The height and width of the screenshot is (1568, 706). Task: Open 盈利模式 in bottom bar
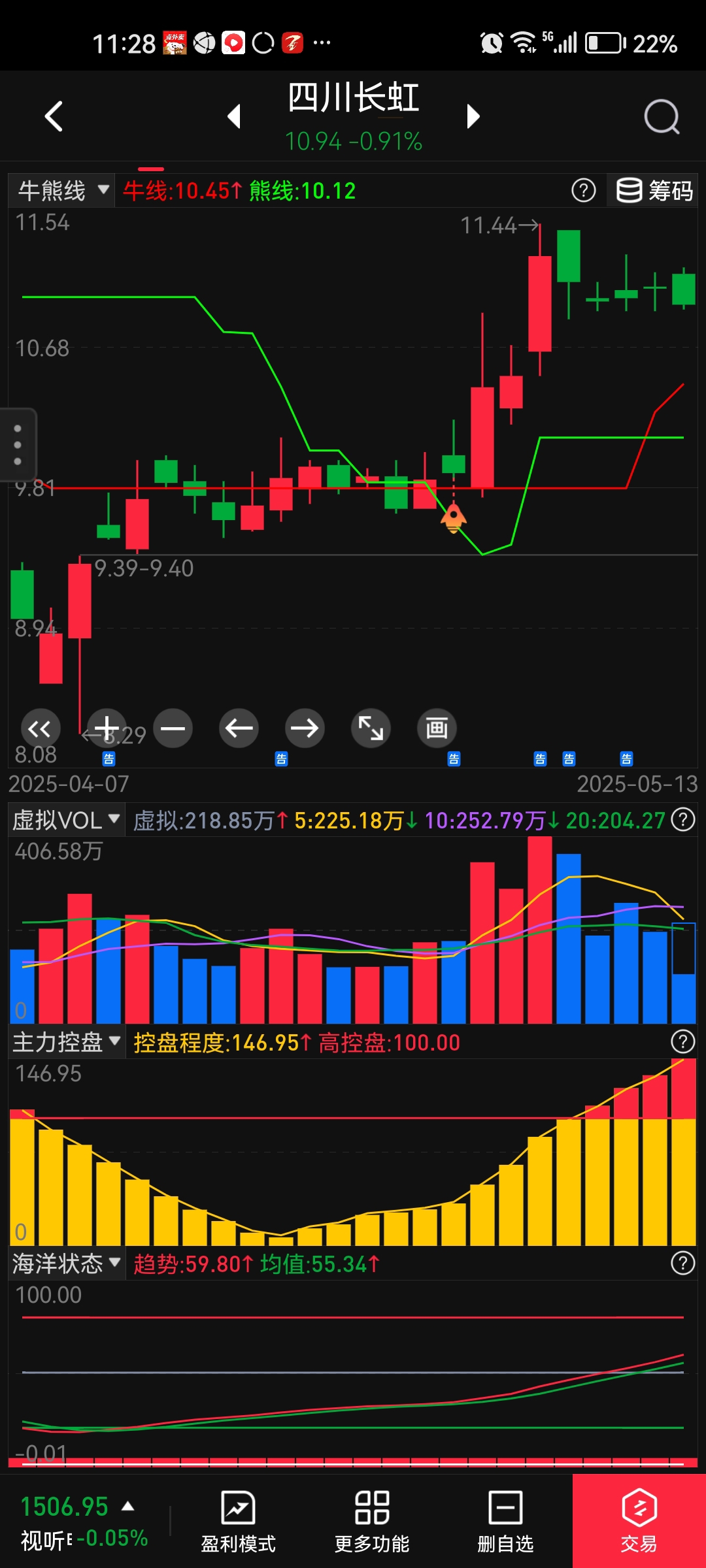238,1522
